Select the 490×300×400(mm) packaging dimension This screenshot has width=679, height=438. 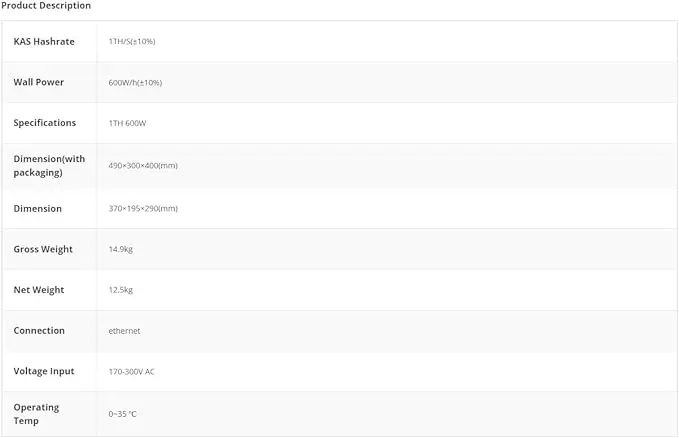coord(143,165)
